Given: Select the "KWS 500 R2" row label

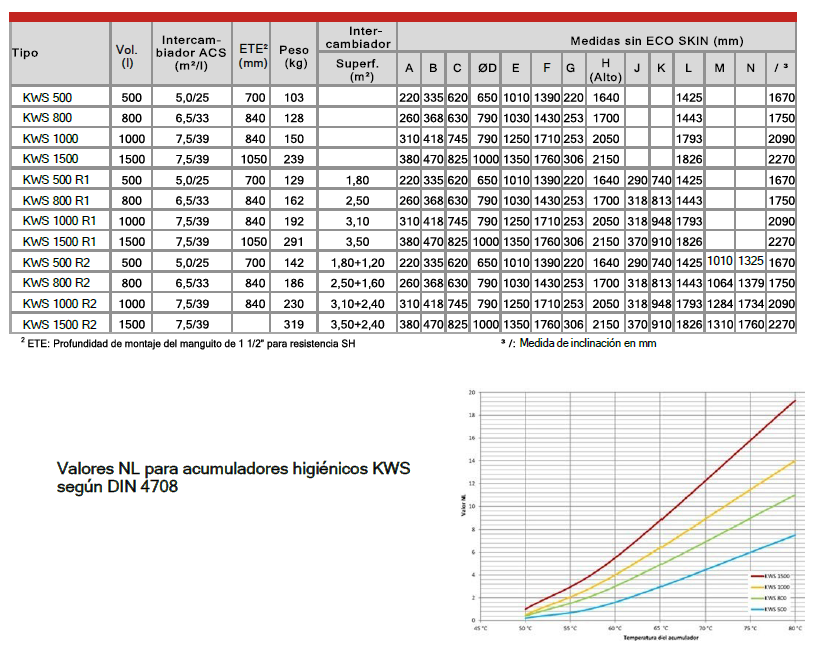Looking at the screenshot, I should (x=58, y=262).
